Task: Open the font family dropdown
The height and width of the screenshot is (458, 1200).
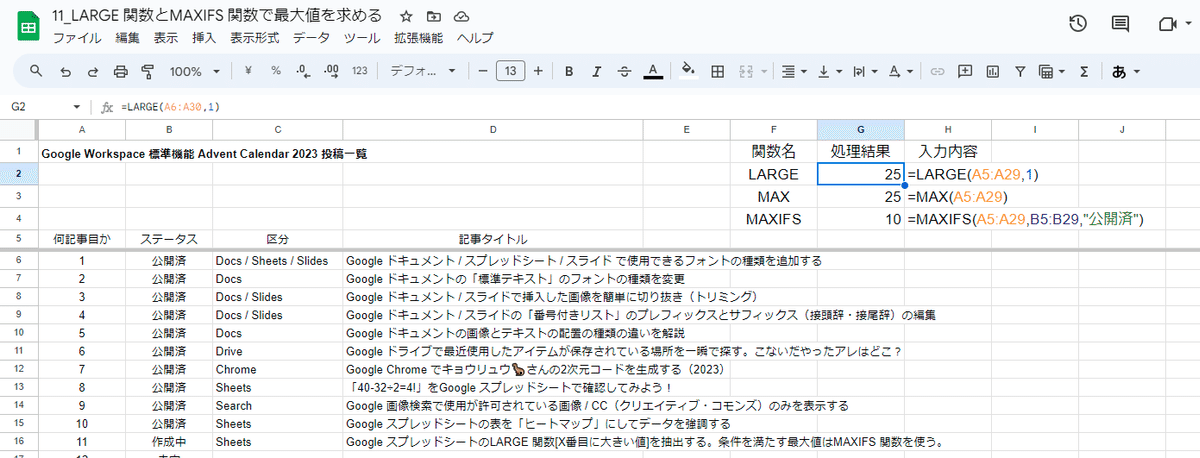Action: coord(422,71)
